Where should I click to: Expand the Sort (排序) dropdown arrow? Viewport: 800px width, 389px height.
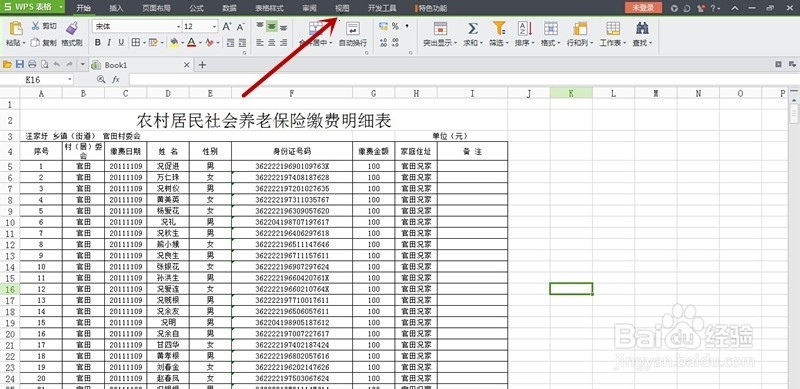533,43
